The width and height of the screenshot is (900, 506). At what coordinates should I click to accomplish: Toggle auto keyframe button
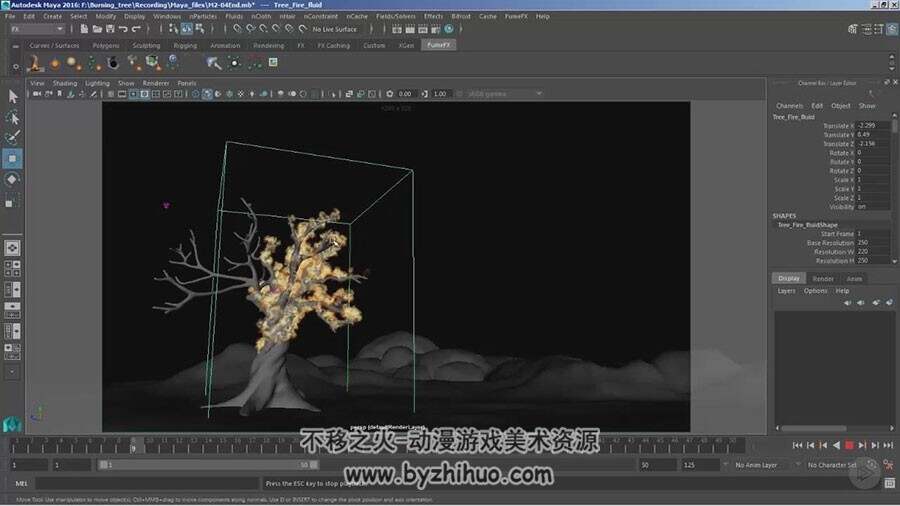click(x=872, y=465)
